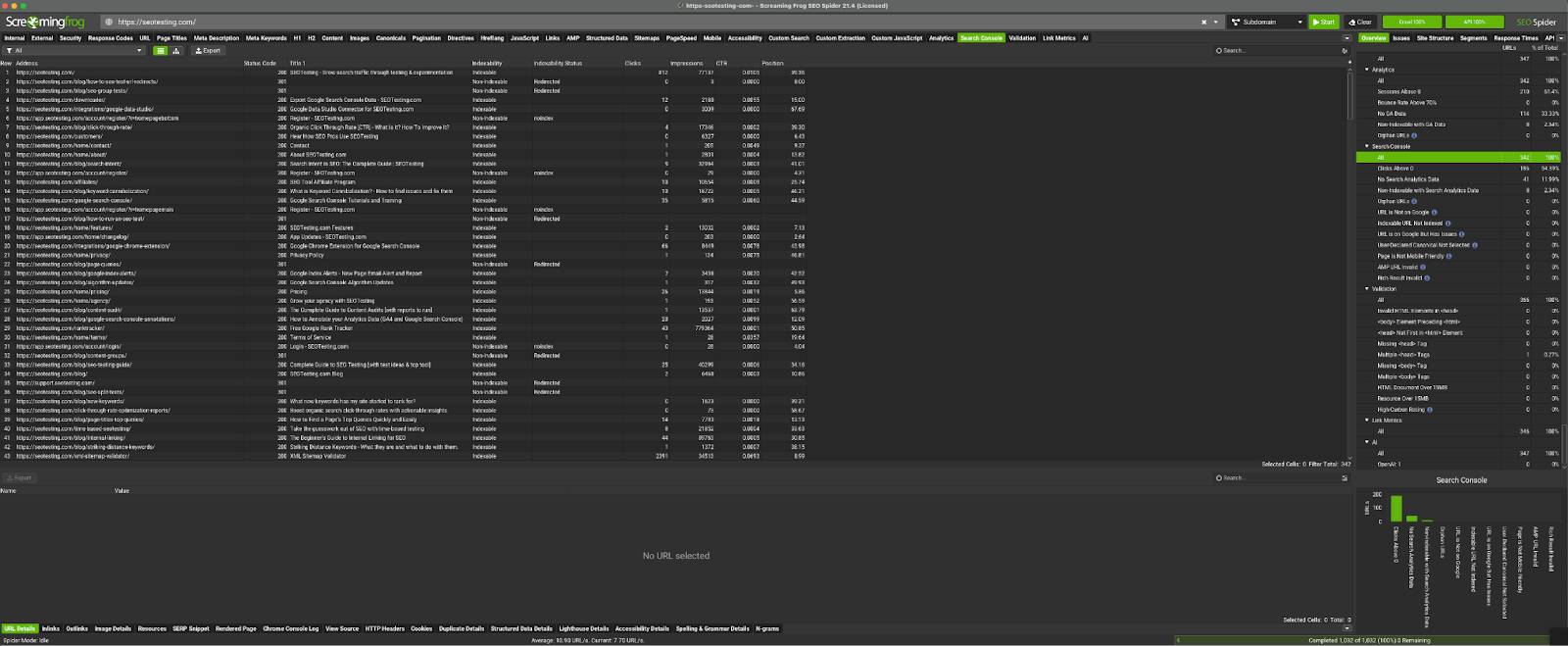
Task: Switch to list view icon
Action: click(x=161, y=51)
